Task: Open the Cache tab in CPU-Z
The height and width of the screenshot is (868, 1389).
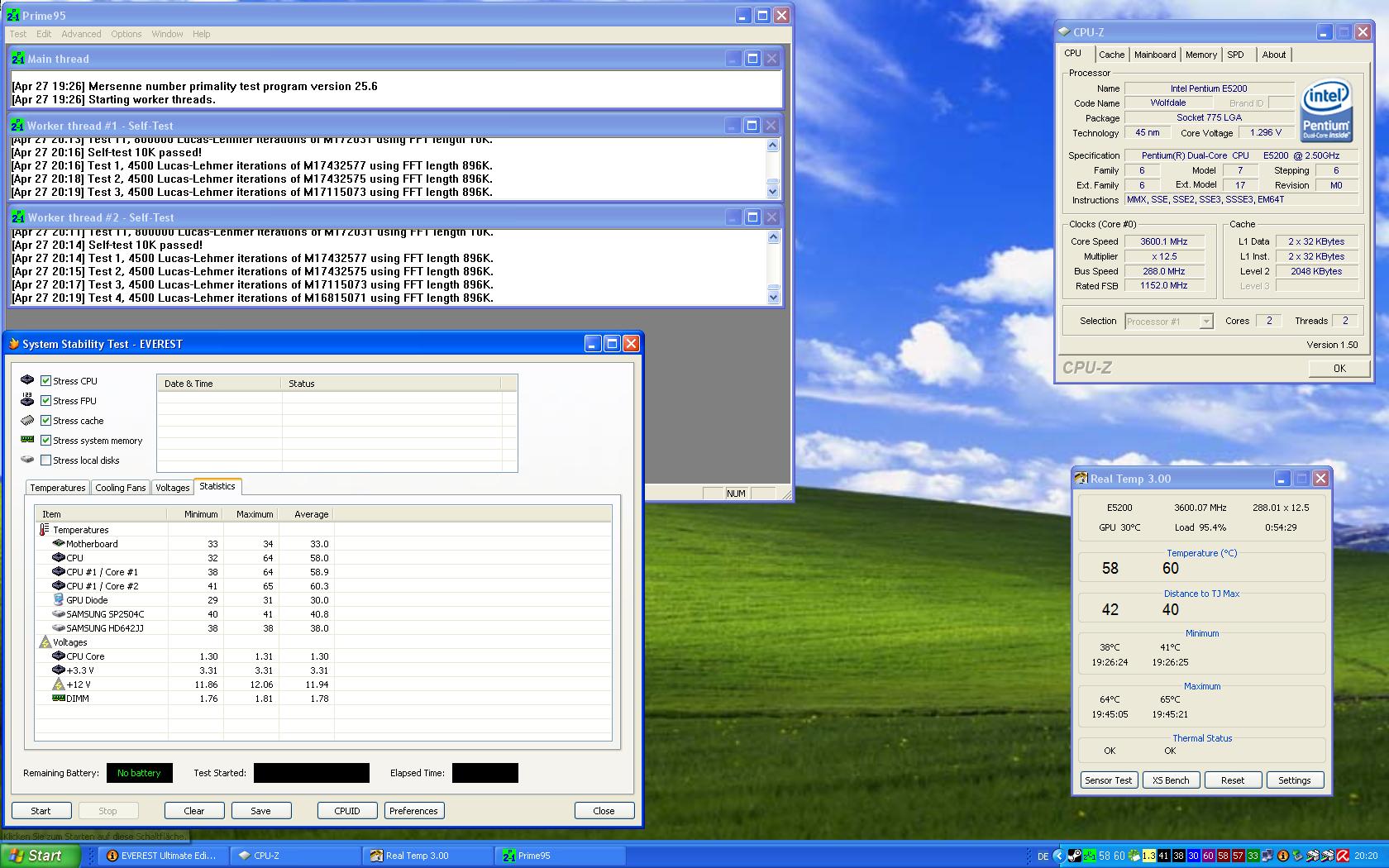Action: (1112, 55)
